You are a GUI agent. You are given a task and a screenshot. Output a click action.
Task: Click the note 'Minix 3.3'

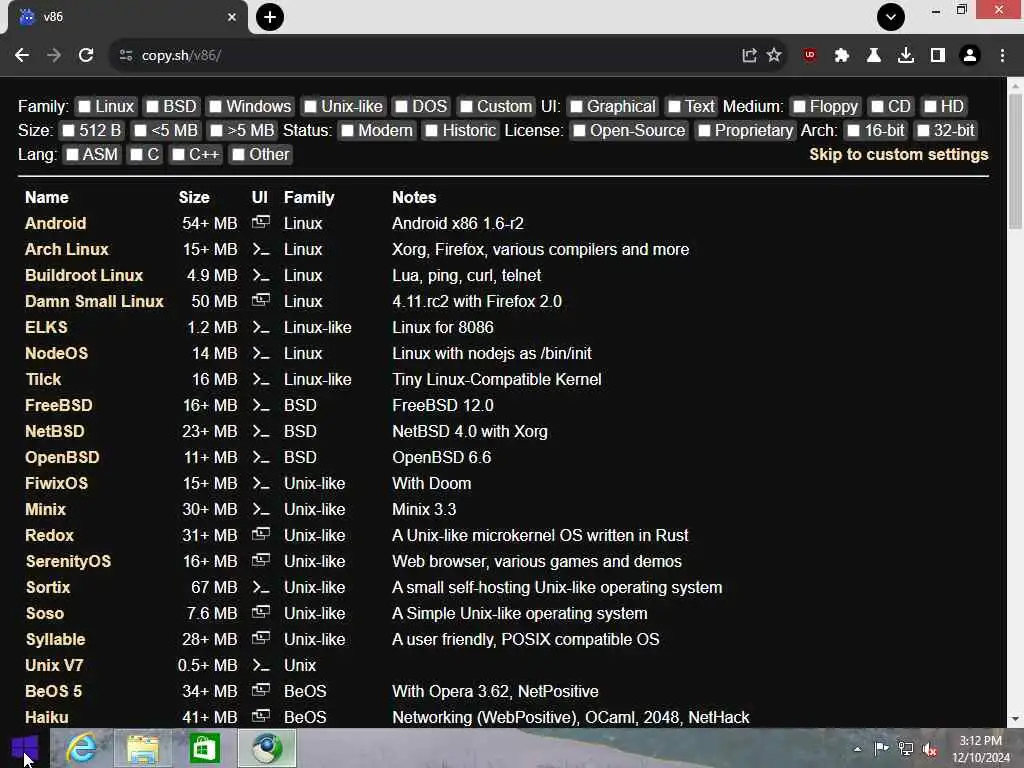424,509
